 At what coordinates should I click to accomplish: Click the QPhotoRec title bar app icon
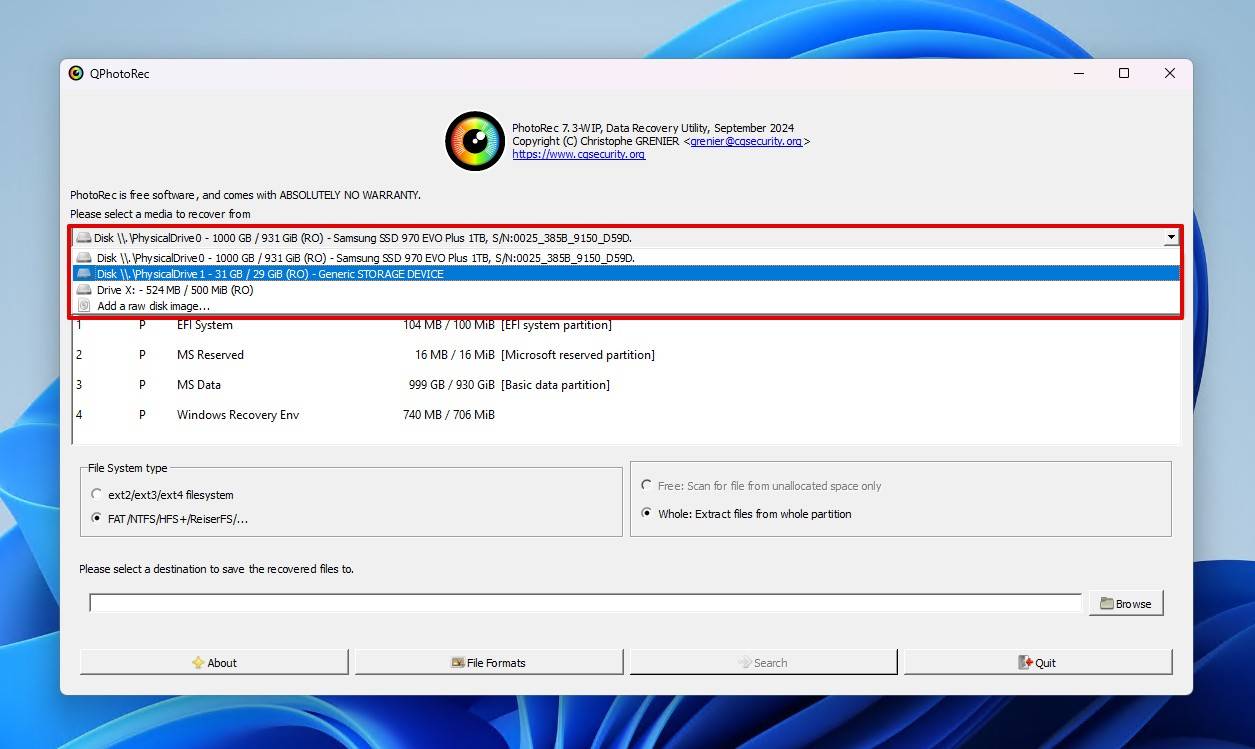[76, 73]
